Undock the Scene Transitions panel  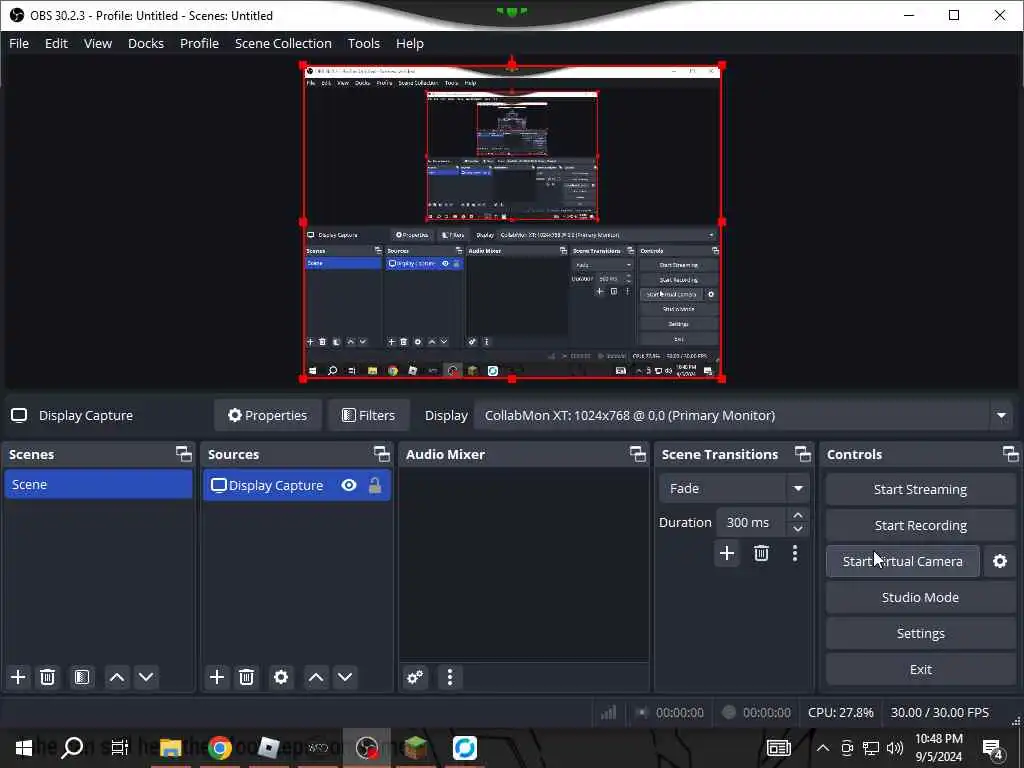803,454
